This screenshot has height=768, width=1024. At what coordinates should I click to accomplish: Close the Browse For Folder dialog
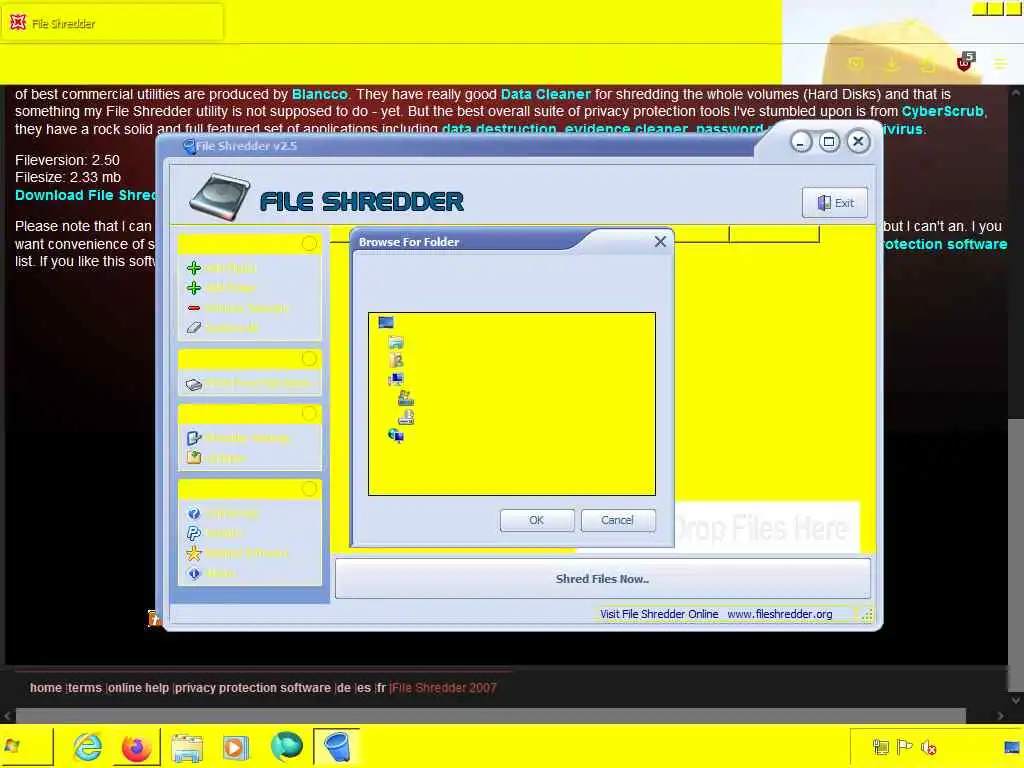[x=660, y=242]
